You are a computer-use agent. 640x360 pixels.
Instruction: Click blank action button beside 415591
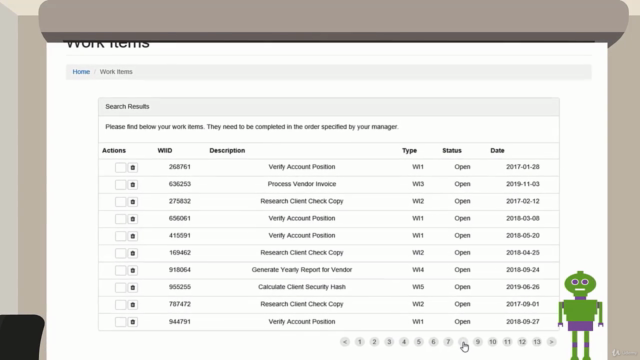[x=120, y=236]
